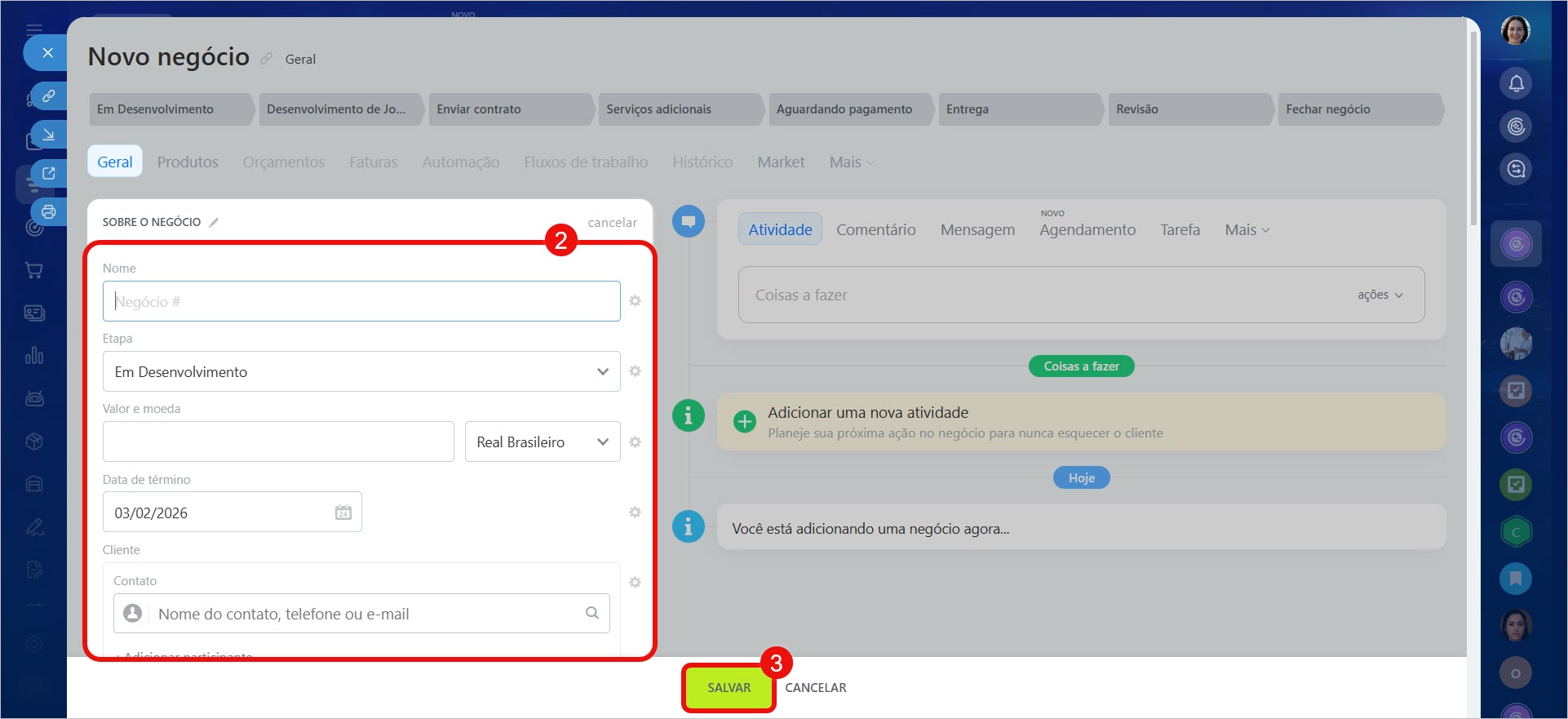Switch to the Produtos tab
This screenshot has height=719, width=1568.
(188, 162)
